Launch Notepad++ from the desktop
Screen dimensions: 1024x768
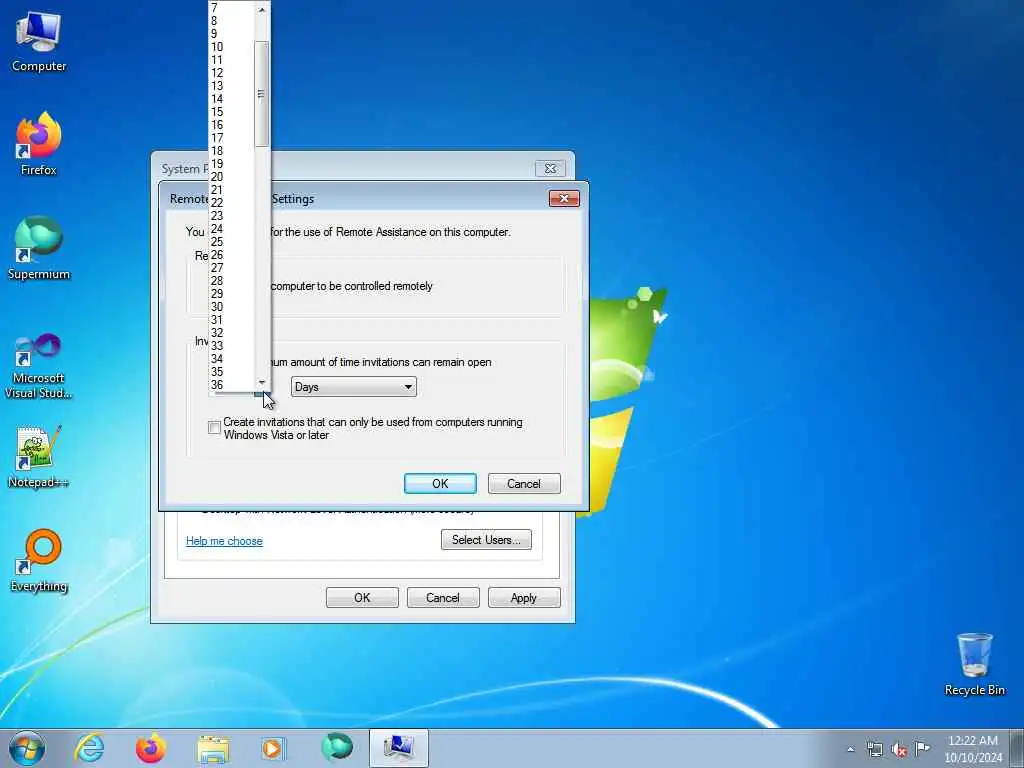click(39, 457)
